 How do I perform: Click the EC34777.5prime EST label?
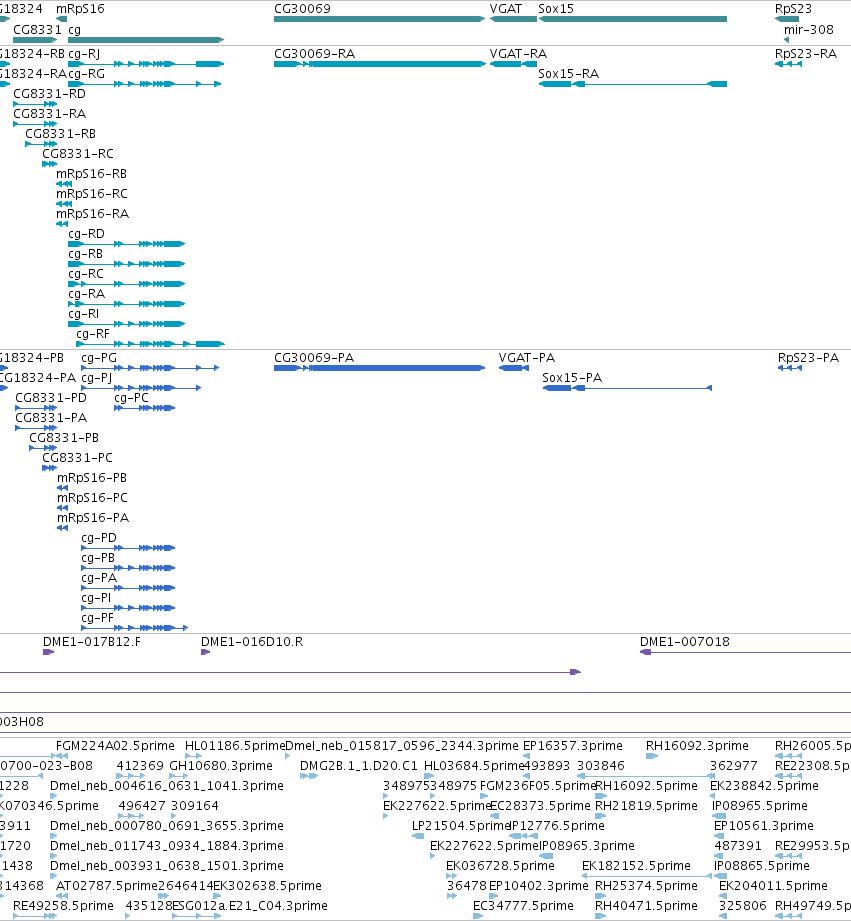pos(523,906)
